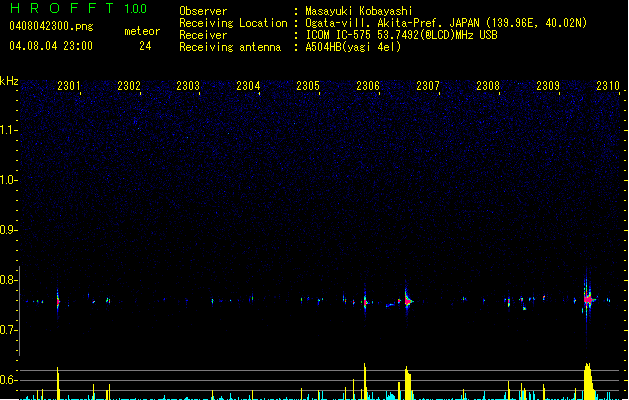629x400 pixels.
Task: Click the date stamp 04.08.04 23:00
Action: [51, 46]
